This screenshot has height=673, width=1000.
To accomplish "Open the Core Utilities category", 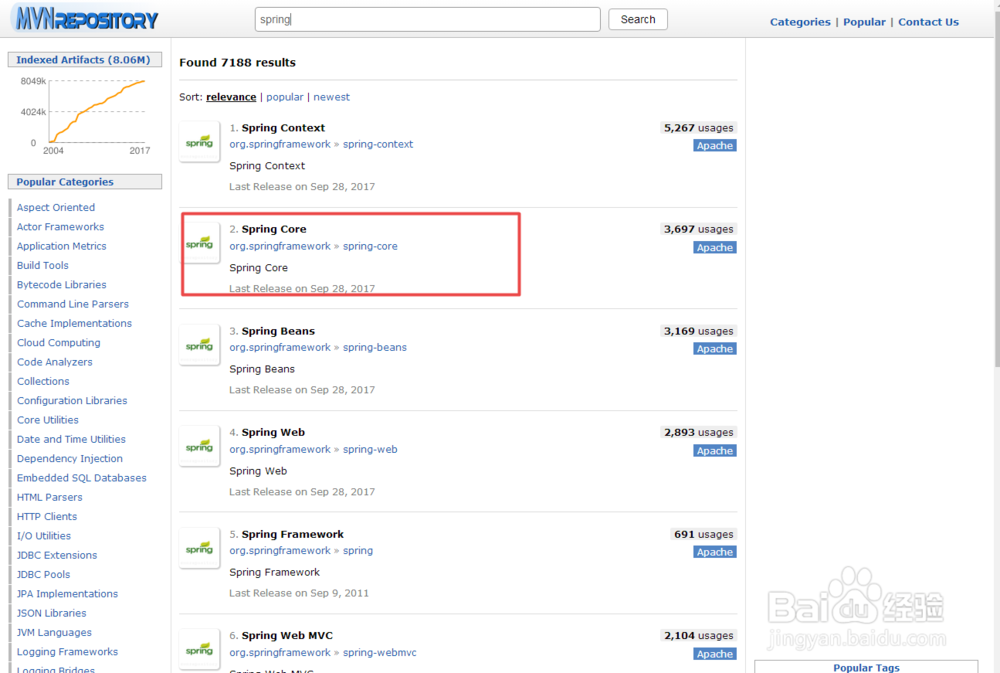I will [48, 420].
